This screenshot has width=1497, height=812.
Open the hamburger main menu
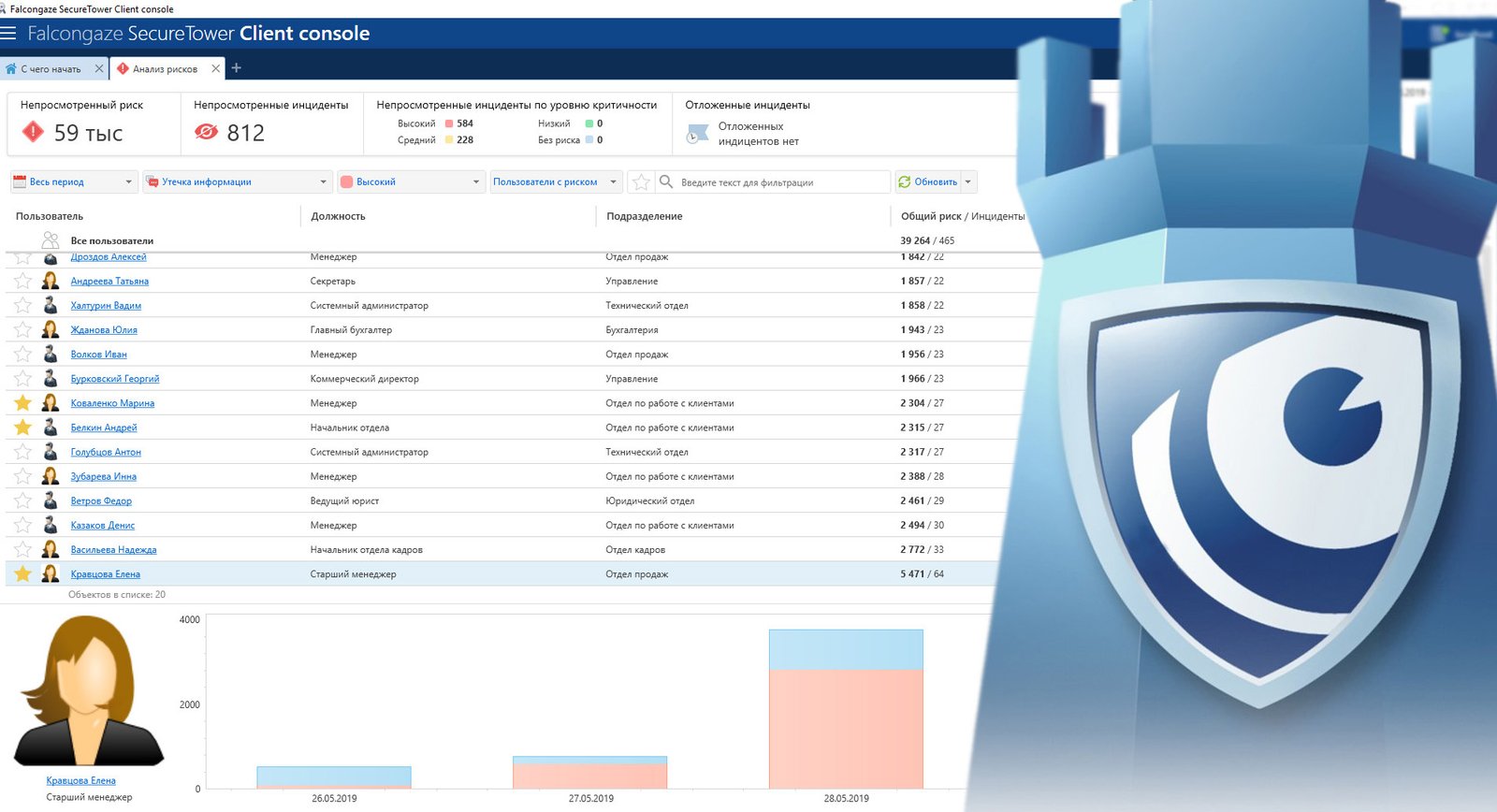point(8,33)
